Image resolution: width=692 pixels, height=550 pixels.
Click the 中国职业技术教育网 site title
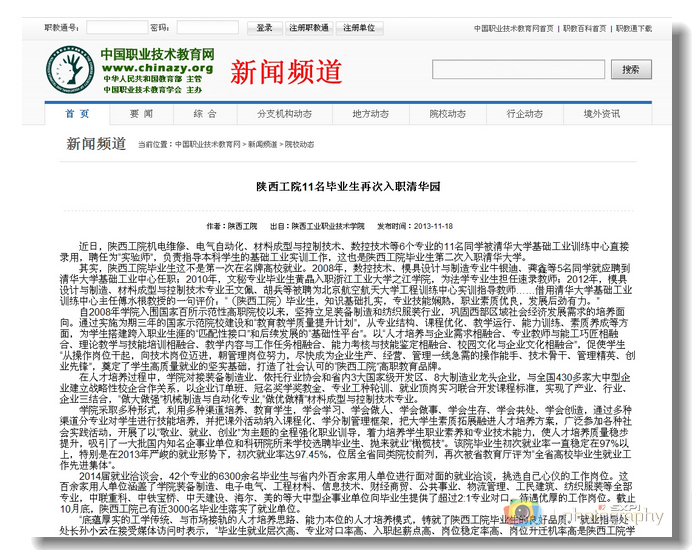(x=157, y=53)
